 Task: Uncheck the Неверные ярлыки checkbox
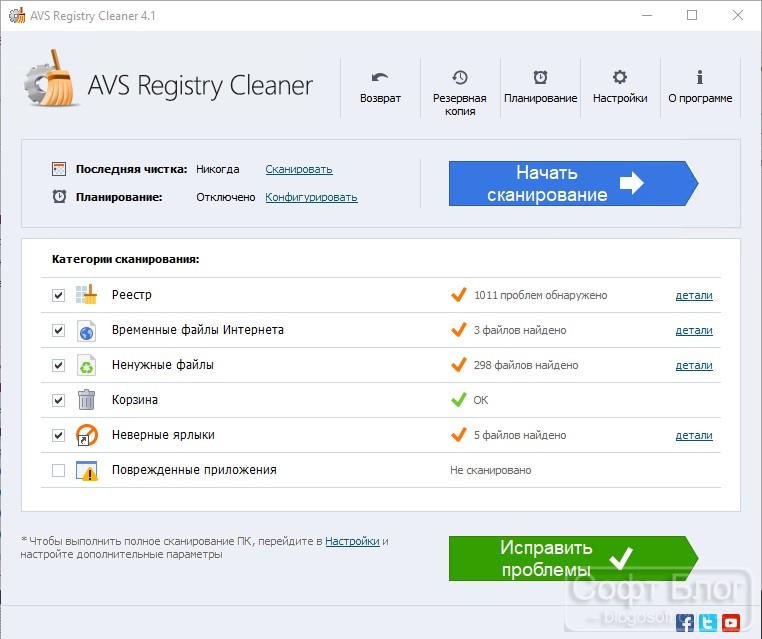[58, 435]
